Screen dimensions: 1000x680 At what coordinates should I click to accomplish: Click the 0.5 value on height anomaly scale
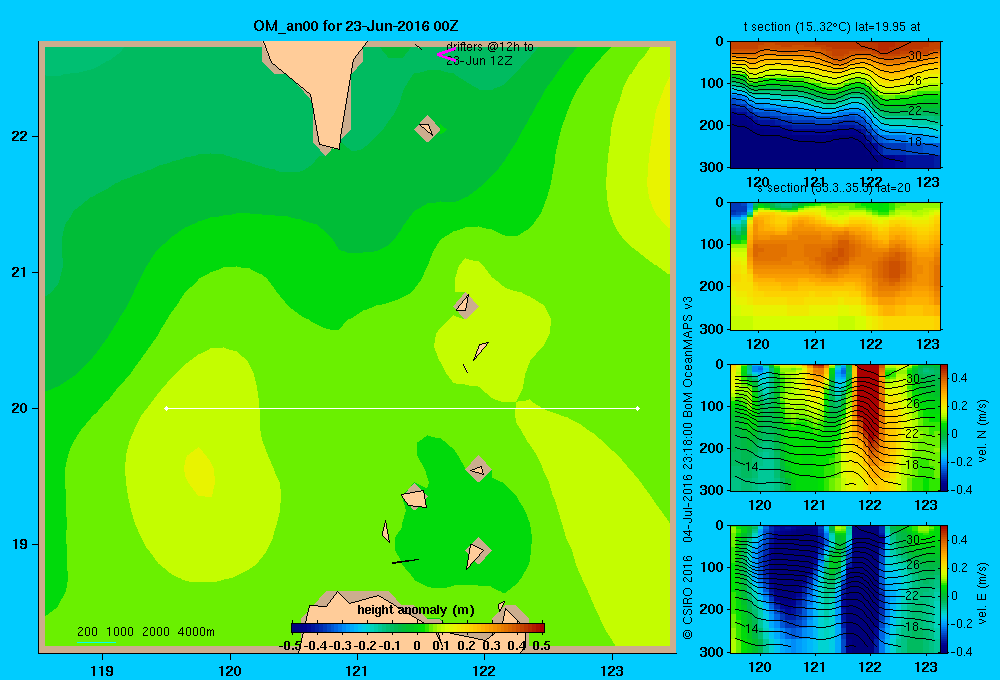click(x=541, y=646)
